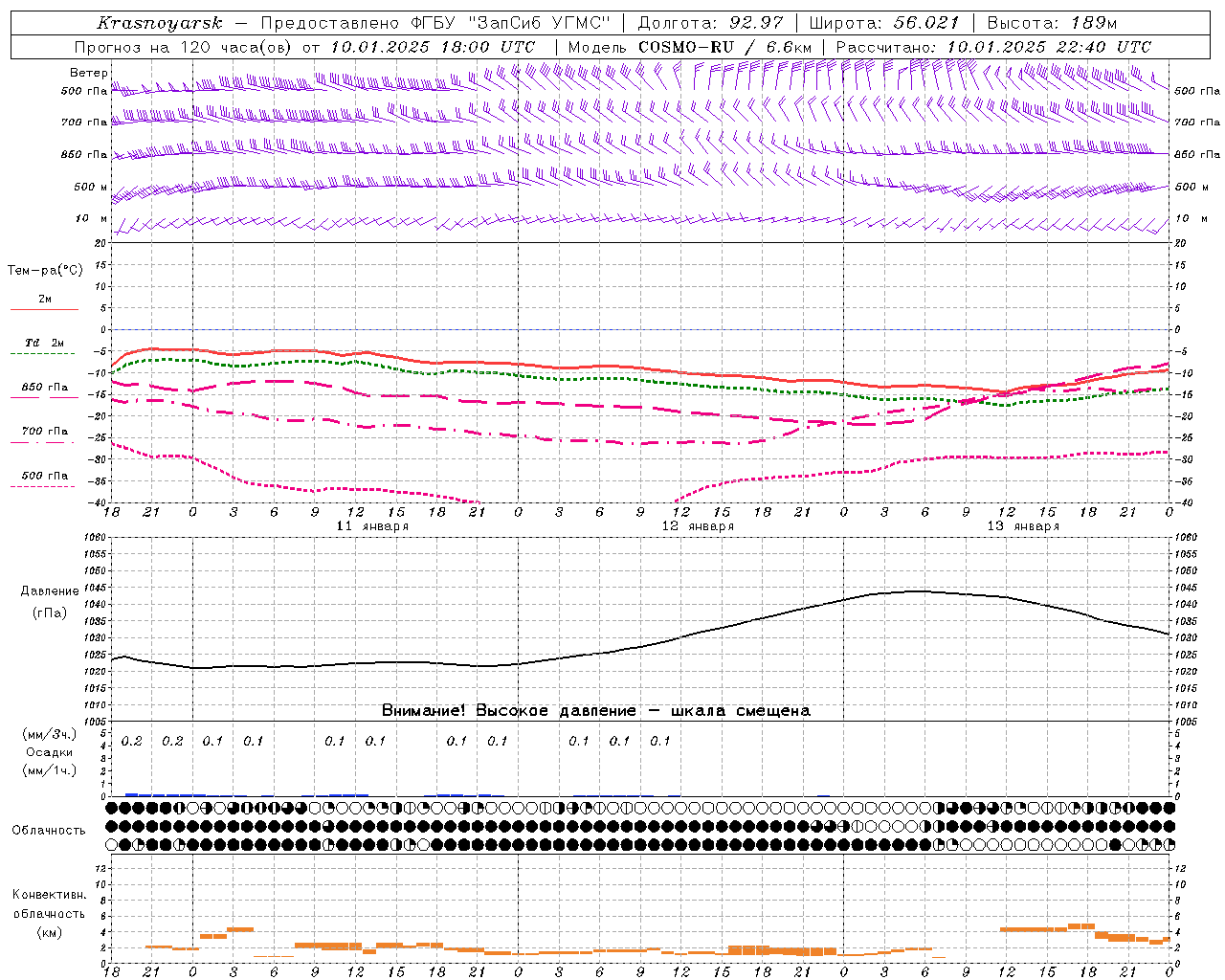Viewport: 1225px width, 980px height.
Task: Click the 'Широта: 56.021' latitude field
Action: pos(884,23)
